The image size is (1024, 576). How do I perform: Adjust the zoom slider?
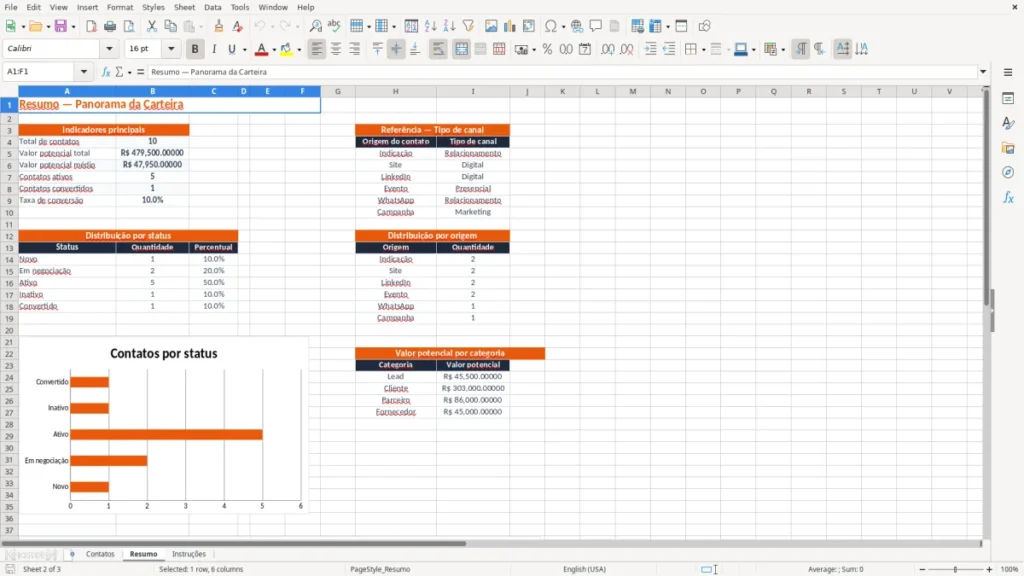pyautogui.click(x=955, y=569)
